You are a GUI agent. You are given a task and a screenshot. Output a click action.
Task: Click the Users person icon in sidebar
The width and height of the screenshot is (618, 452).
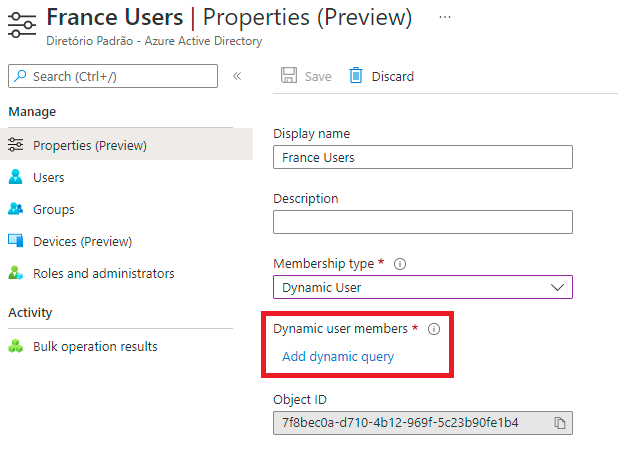pos(15,178)
